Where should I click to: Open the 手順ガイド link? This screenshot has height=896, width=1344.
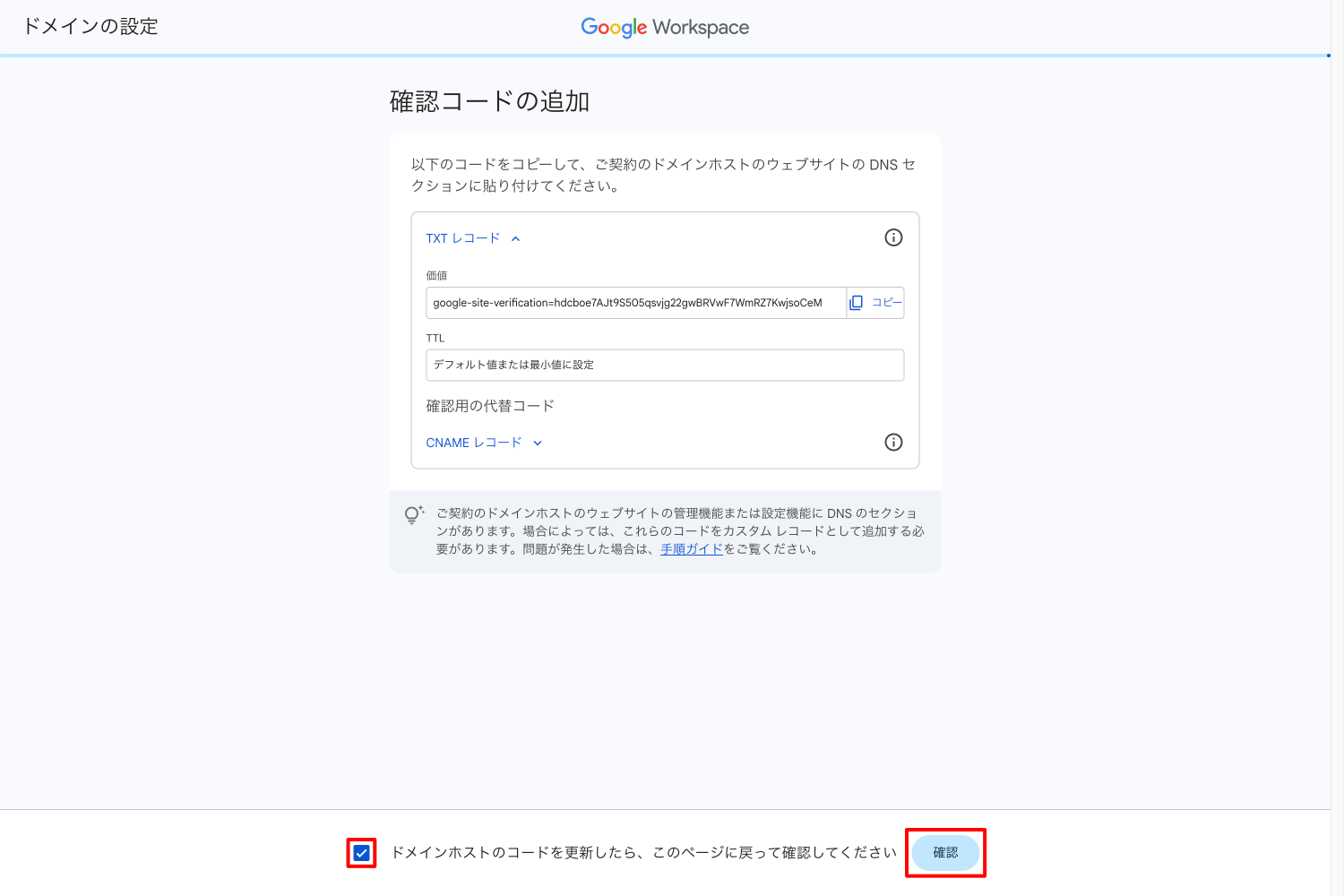pos(691,549)
